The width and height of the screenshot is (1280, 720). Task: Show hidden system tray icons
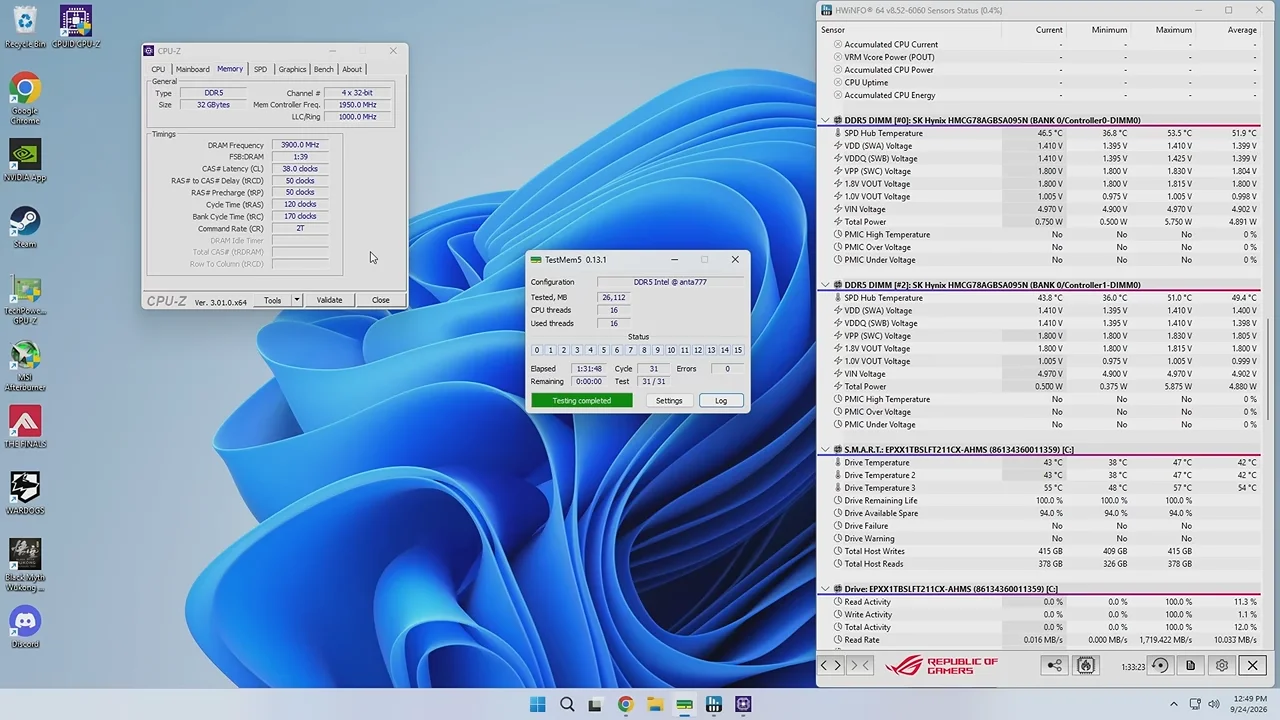(1174, 704)
